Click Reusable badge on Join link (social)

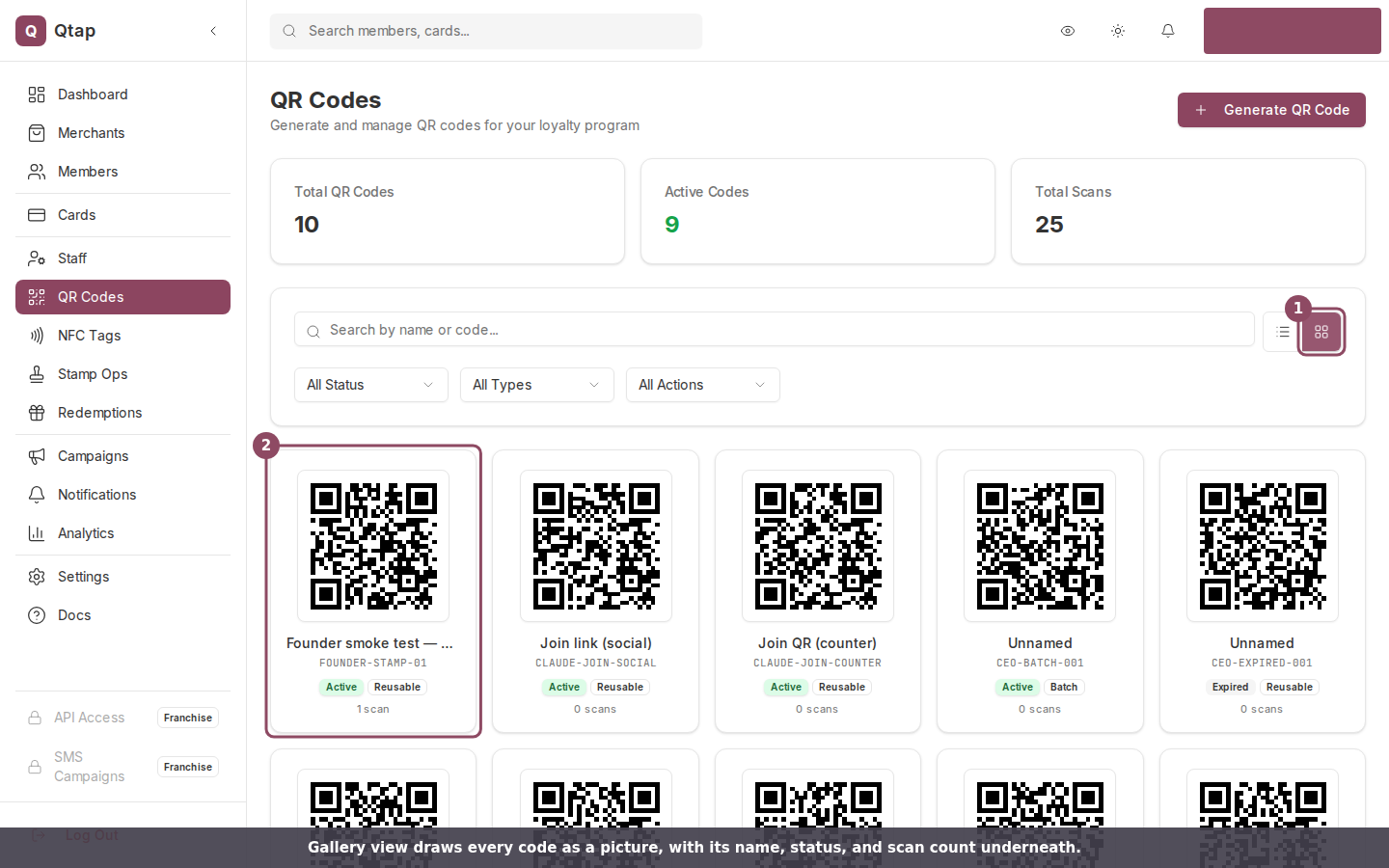pyautogui.click(x=620, y=688)
